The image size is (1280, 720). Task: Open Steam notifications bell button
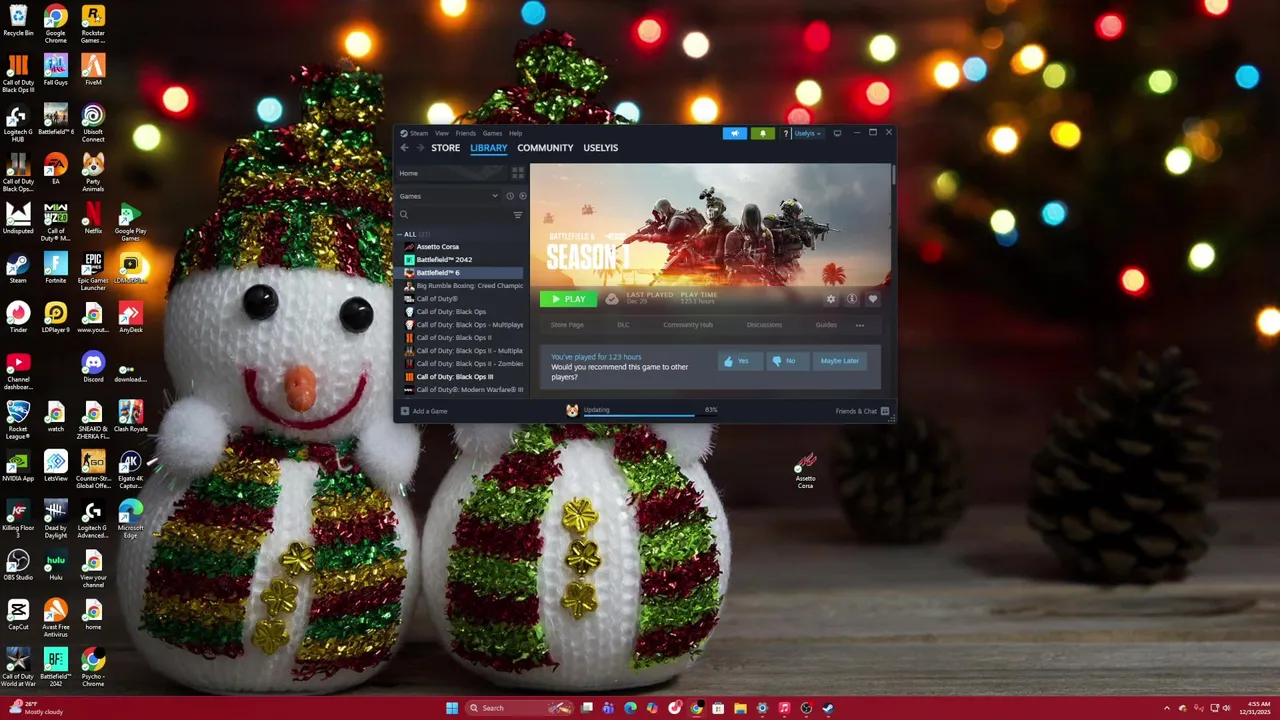click(x=762, y=133)
